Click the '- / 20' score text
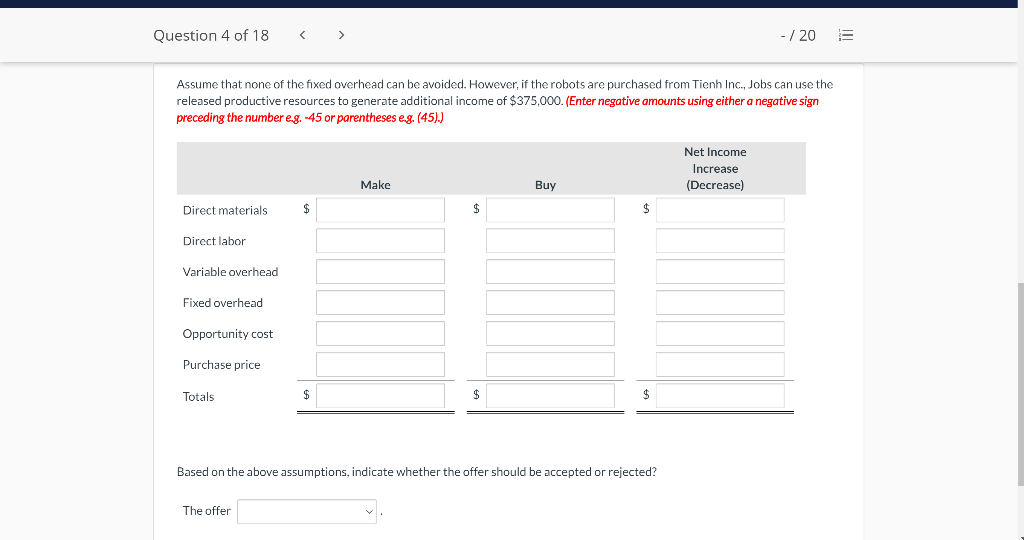1024x540 pixels. [798, 35]
